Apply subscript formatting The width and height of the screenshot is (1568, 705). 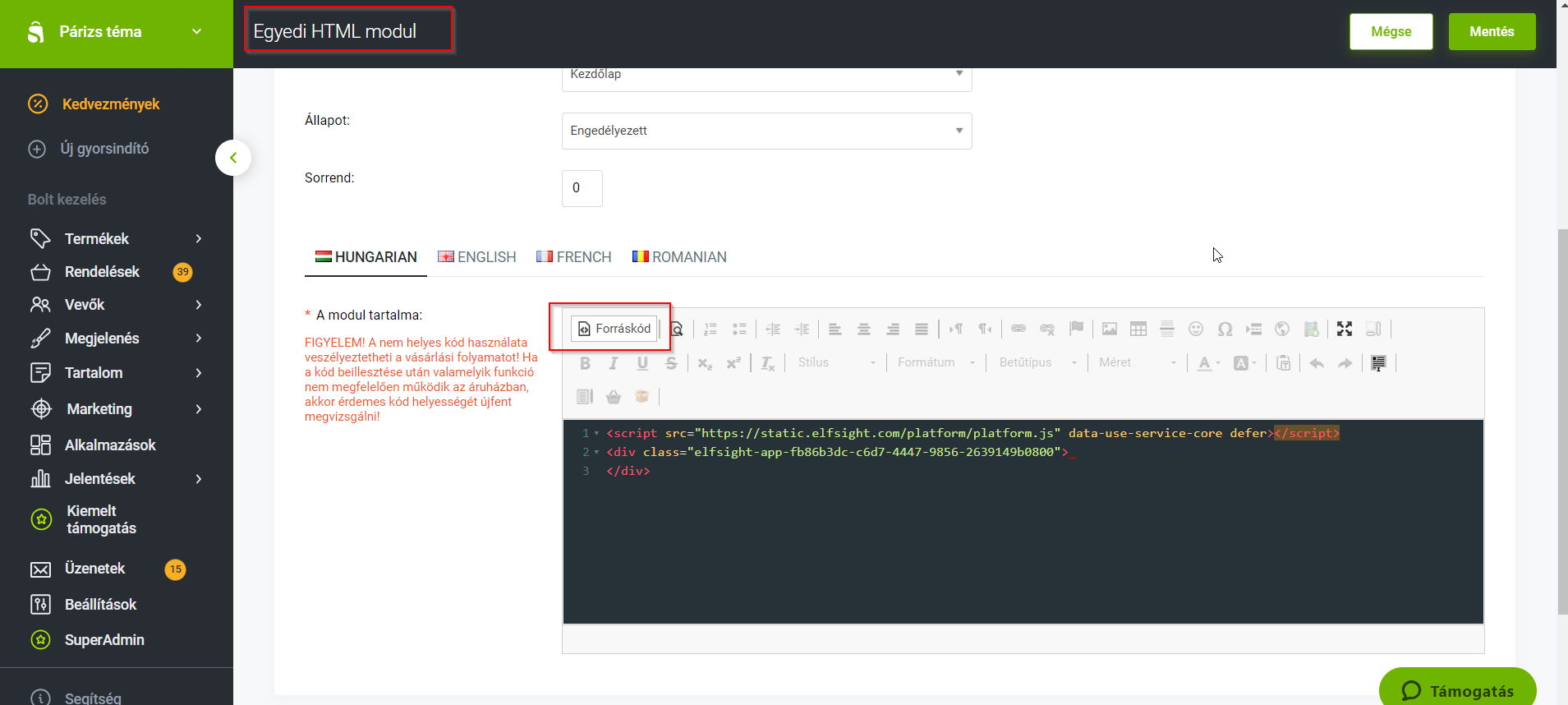tap(705, 363)
